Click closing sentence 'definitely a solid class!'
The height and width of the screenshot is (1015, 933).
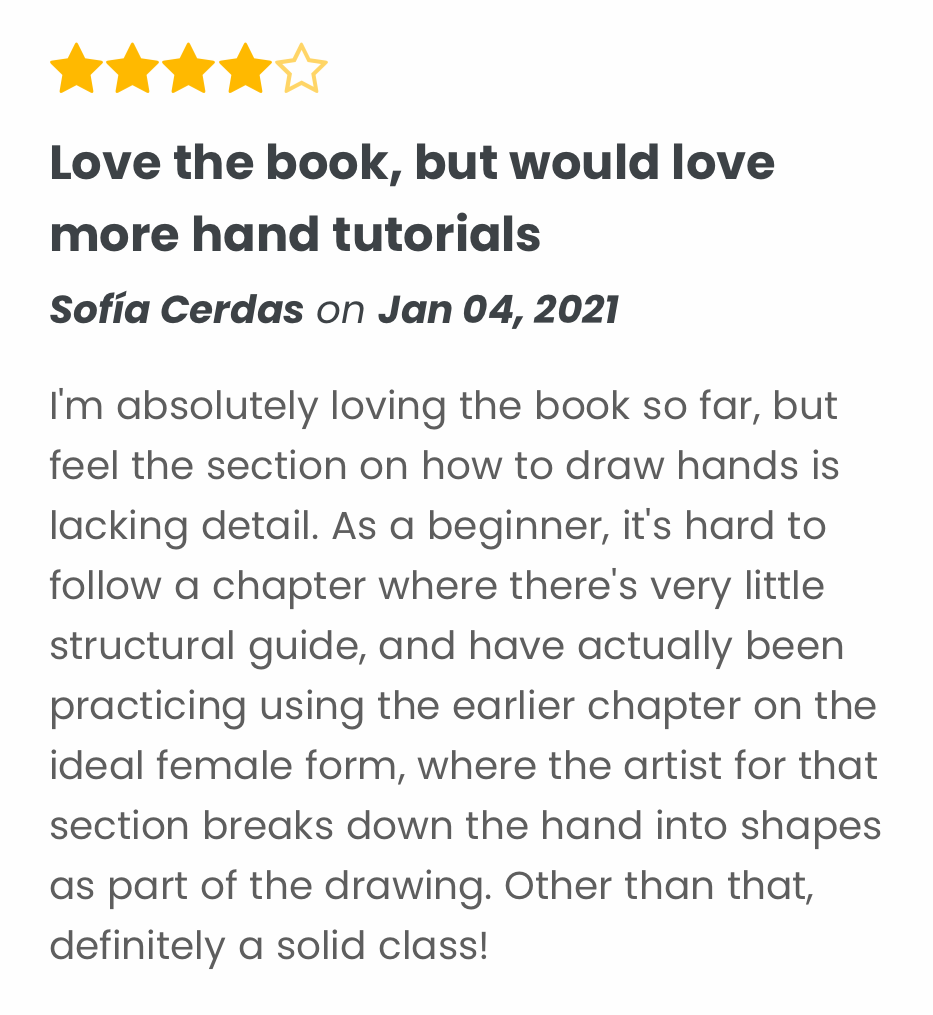(268, 946)
